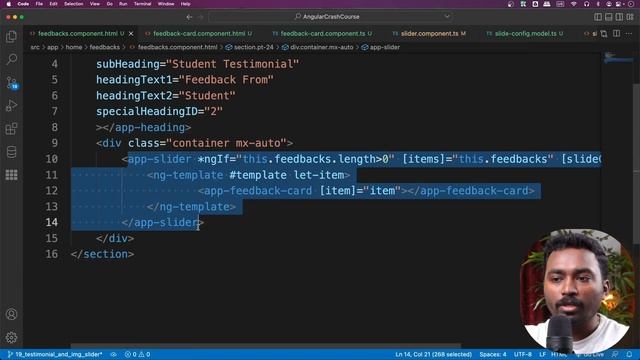Open the Selection menu

pyautogui.click(x=73, y=4)
